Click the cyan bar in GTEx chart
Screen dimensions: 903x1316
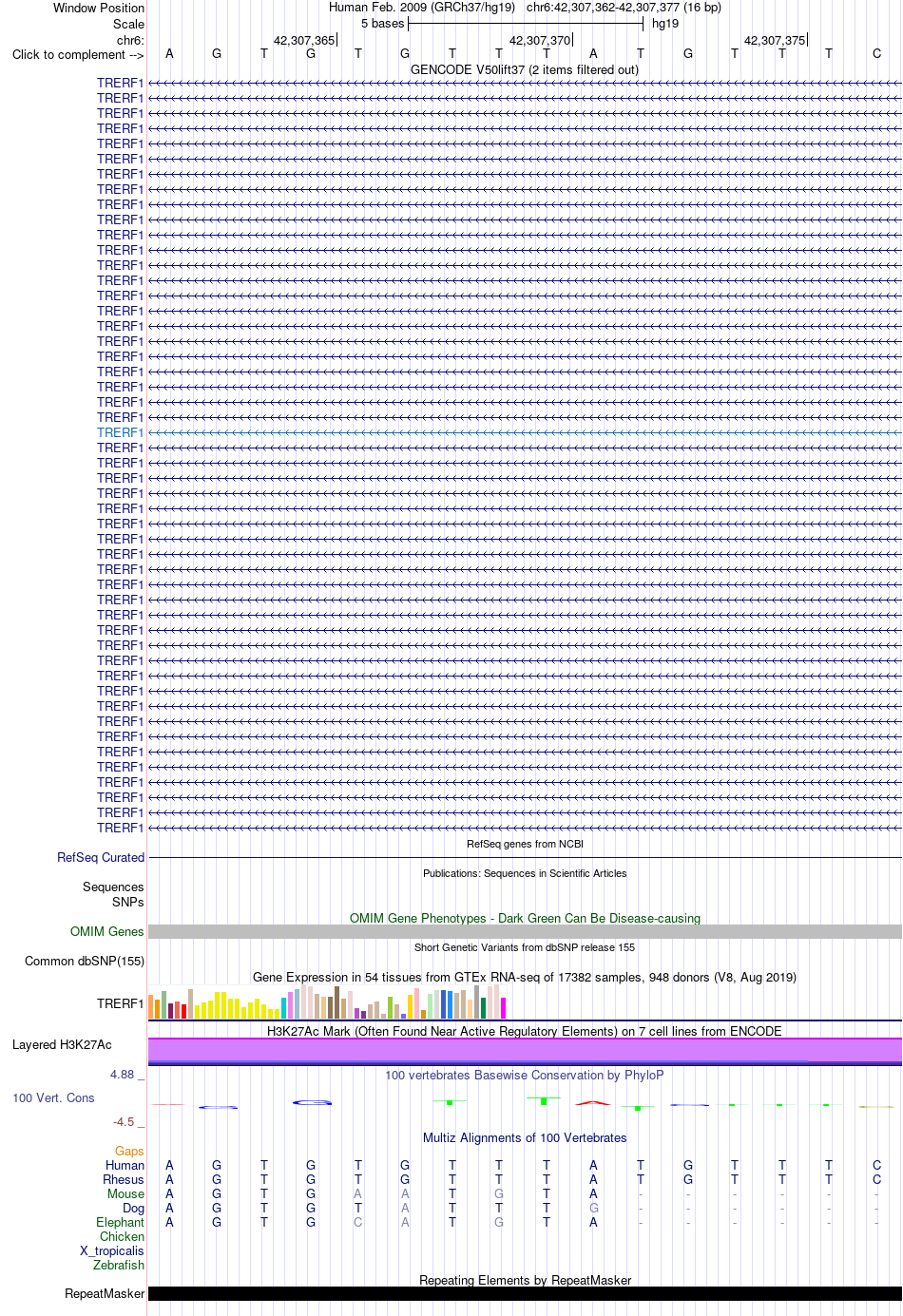coord(283,1008)
